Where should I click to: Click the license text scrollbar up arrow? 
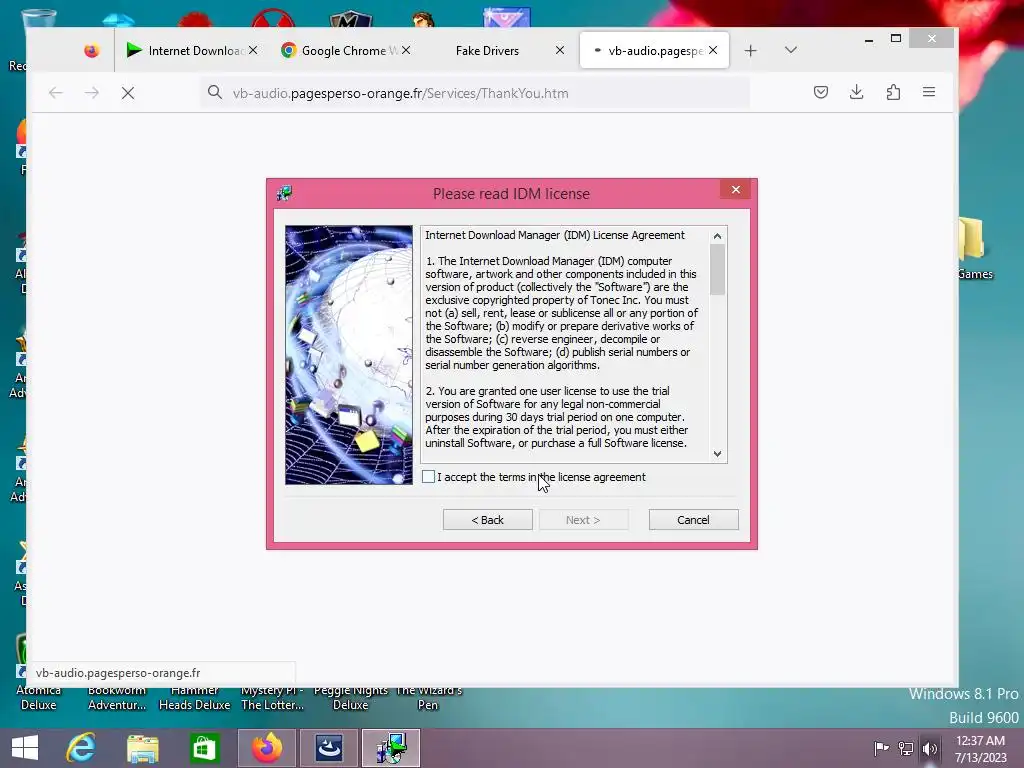(718, 236)
